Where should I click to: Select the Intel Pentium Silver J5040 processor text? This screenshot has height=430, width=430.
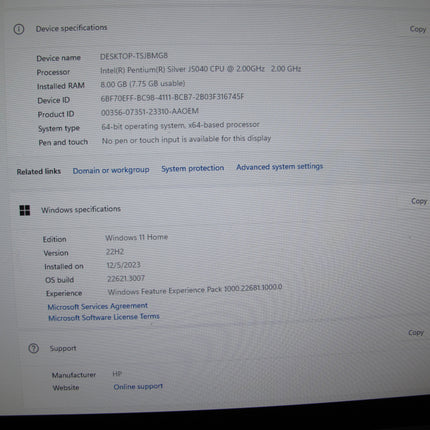[x=201, y=69]
